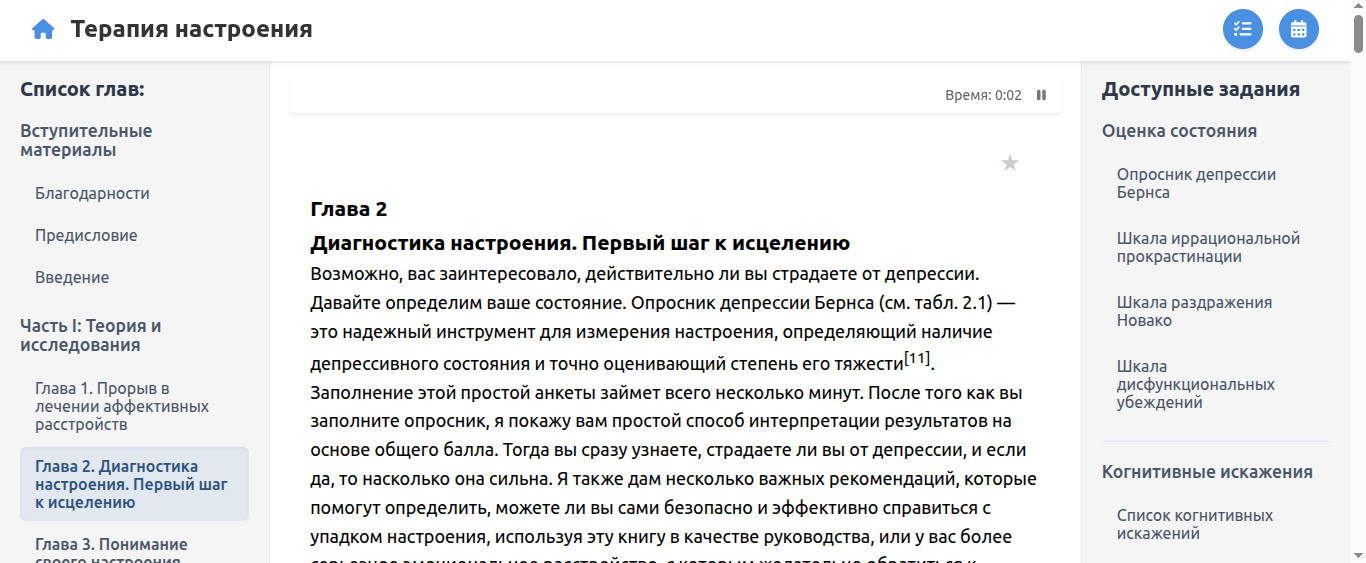
Task: Open Шкала раздражения Новако task
Action: pyautogui.click(x=1216, y=311)
